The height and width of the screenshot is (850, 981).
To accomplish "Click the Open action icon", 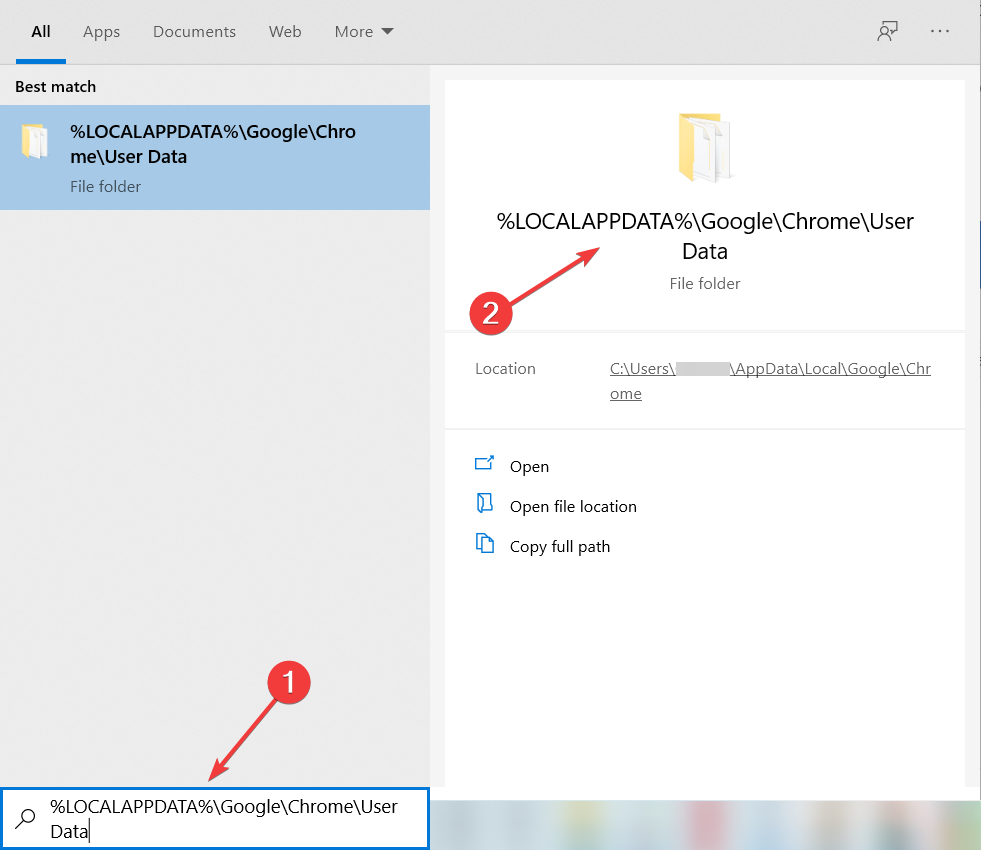I will 484,463.
